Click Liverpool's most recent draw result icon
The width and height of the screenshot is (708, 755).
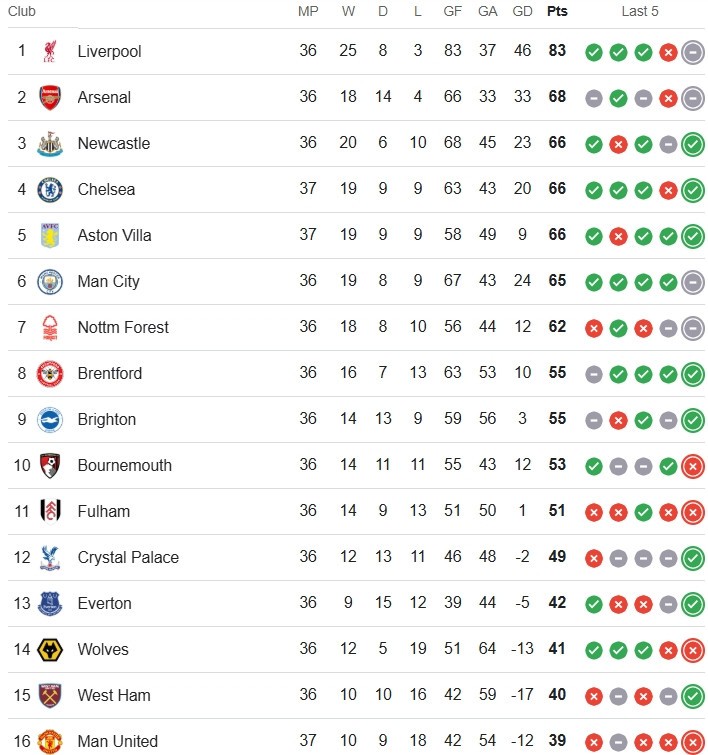click(693, 52)
